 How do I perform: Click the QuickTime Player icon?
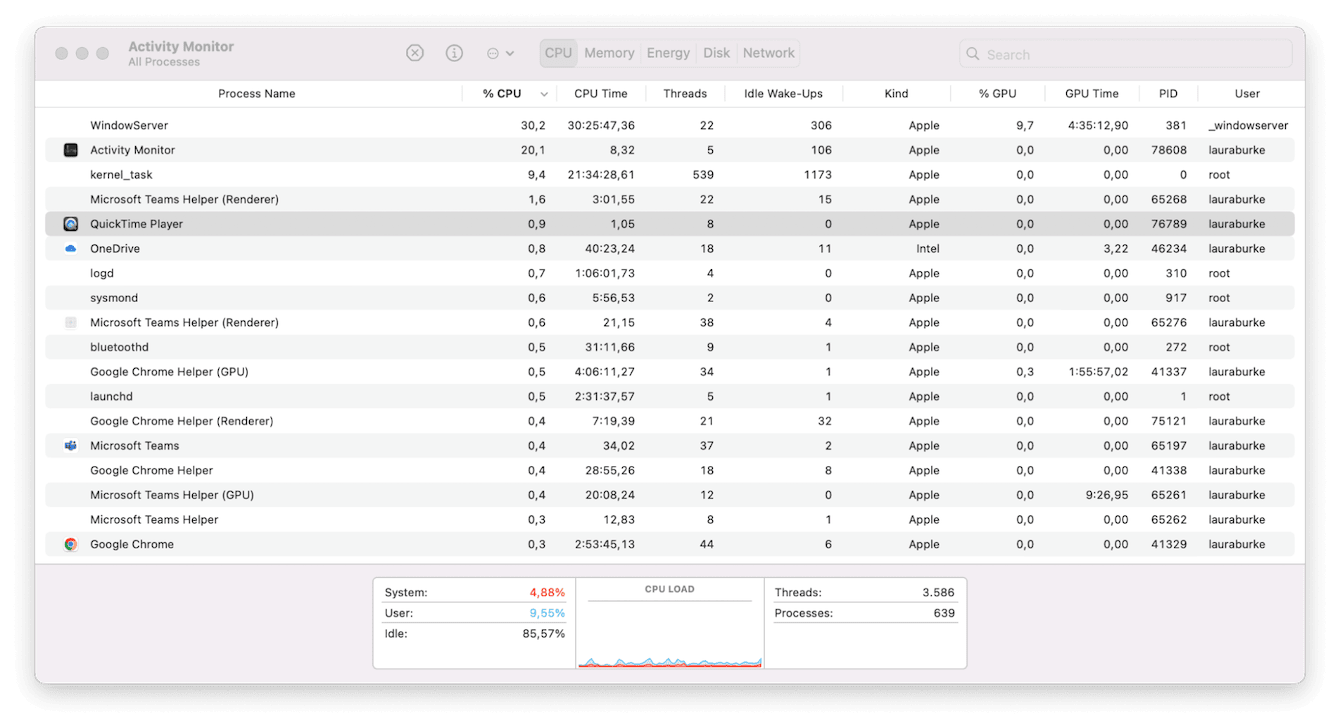[70, 223]
